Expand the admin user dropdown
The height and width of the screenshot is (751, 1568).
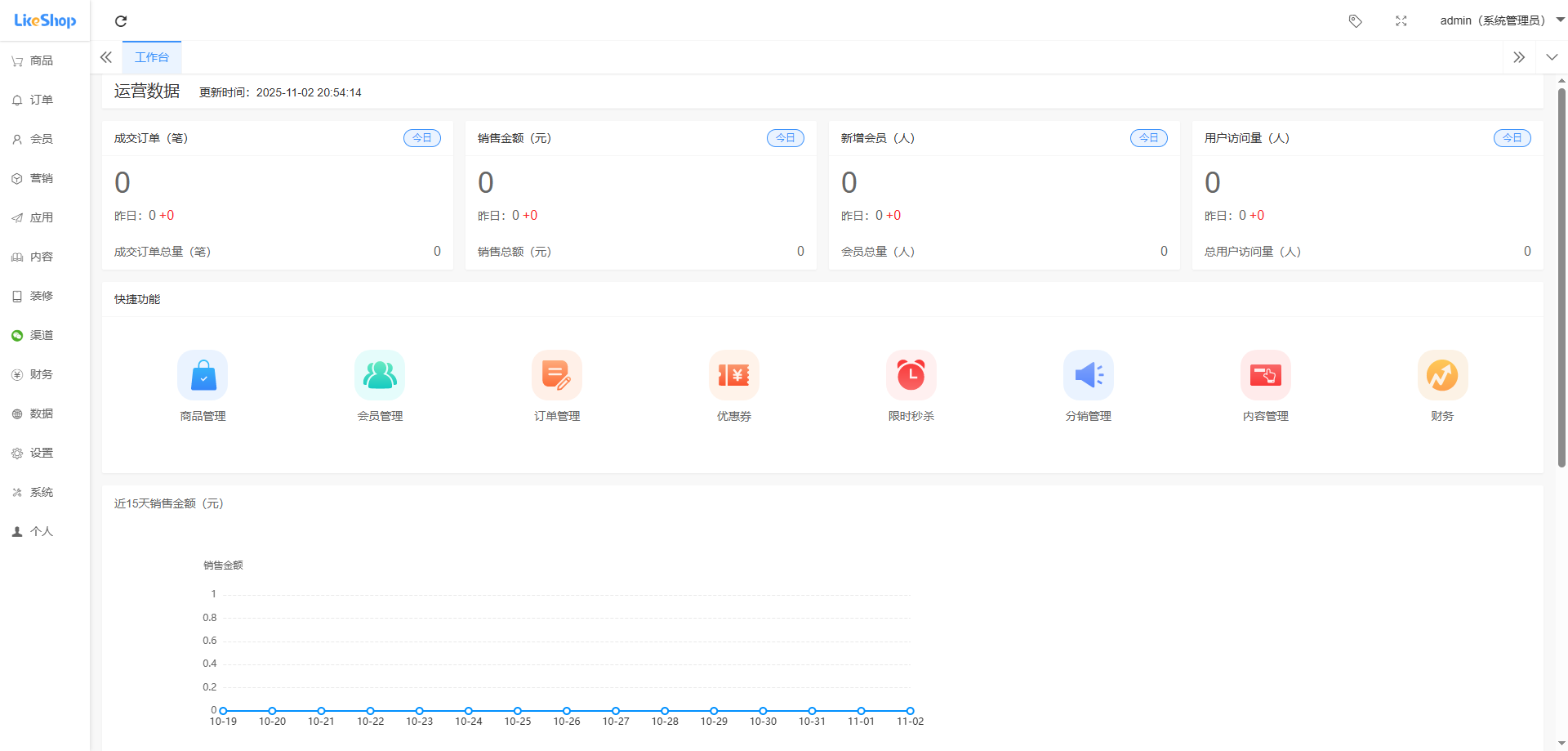click(x=1501, y=21)
